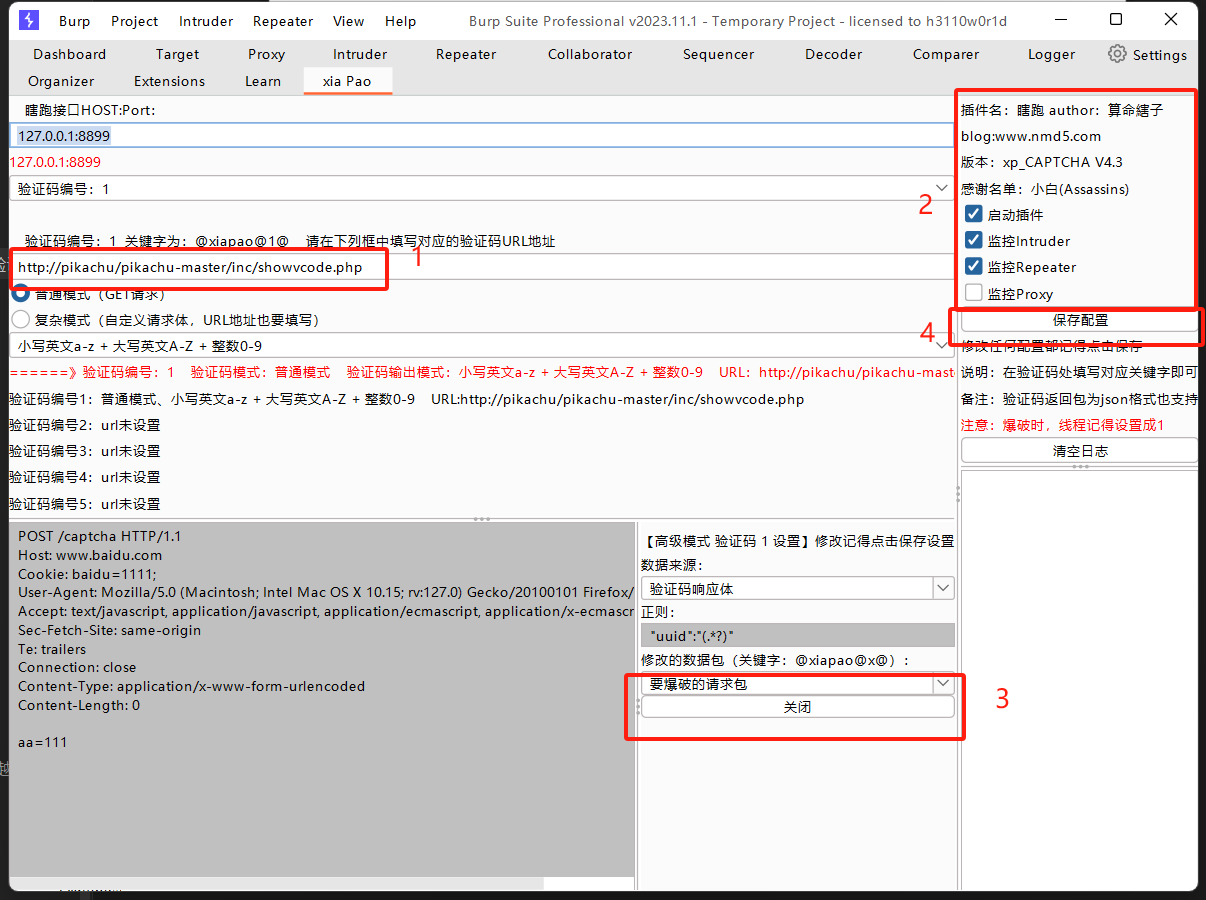Open the Burp menu
This screenshot has height=900, width=1206.
74,21
